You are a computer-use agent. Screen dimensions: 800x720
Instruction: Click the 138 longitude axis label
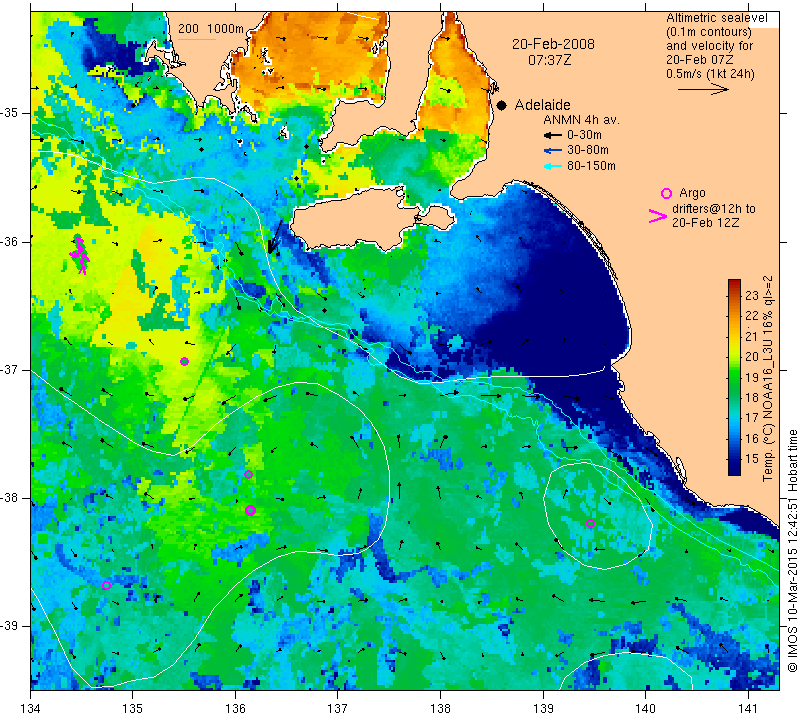(440, 709)
